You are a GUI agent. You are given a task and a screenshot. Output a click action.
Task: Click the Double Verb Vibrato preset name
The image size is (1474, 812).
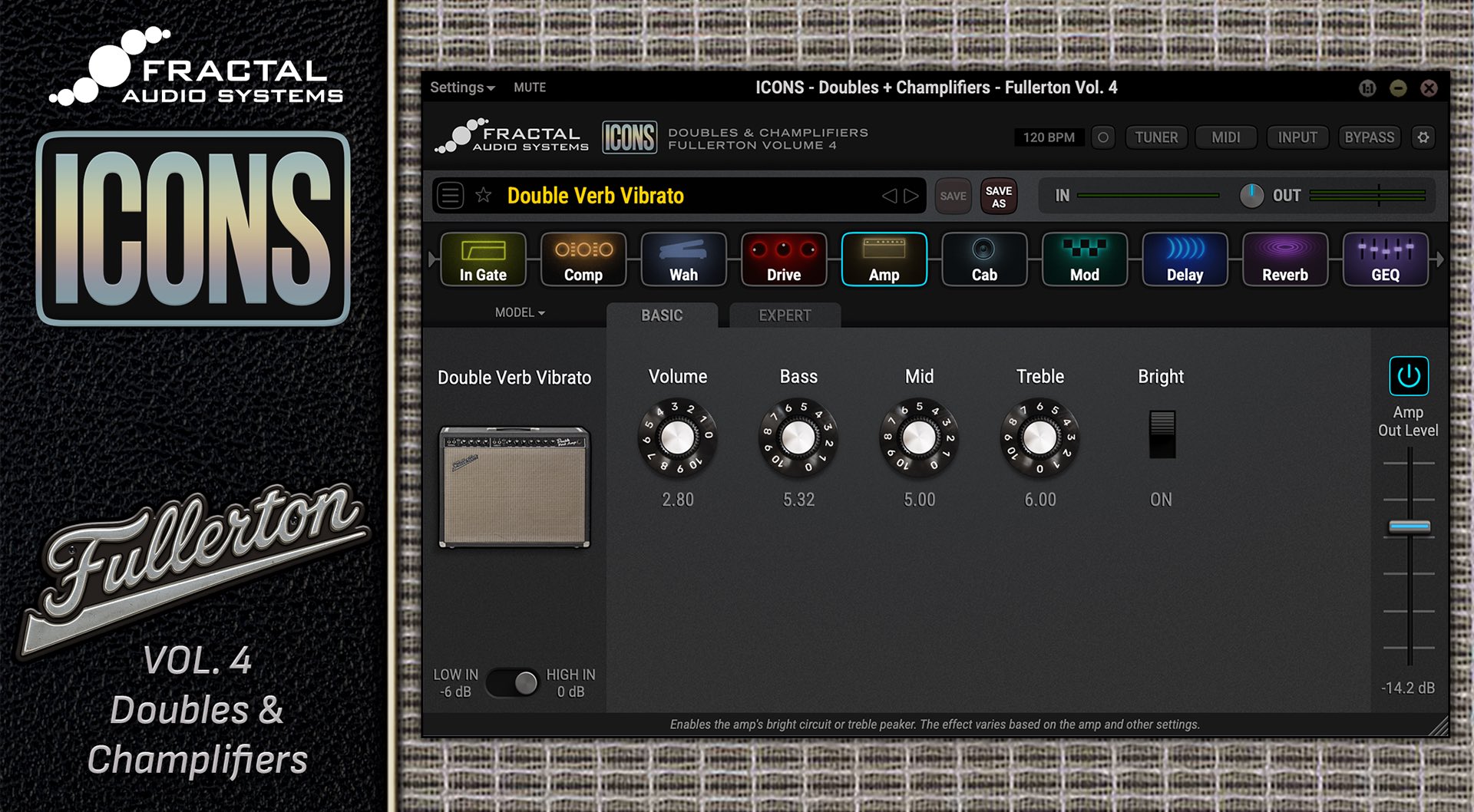point(596,196)
